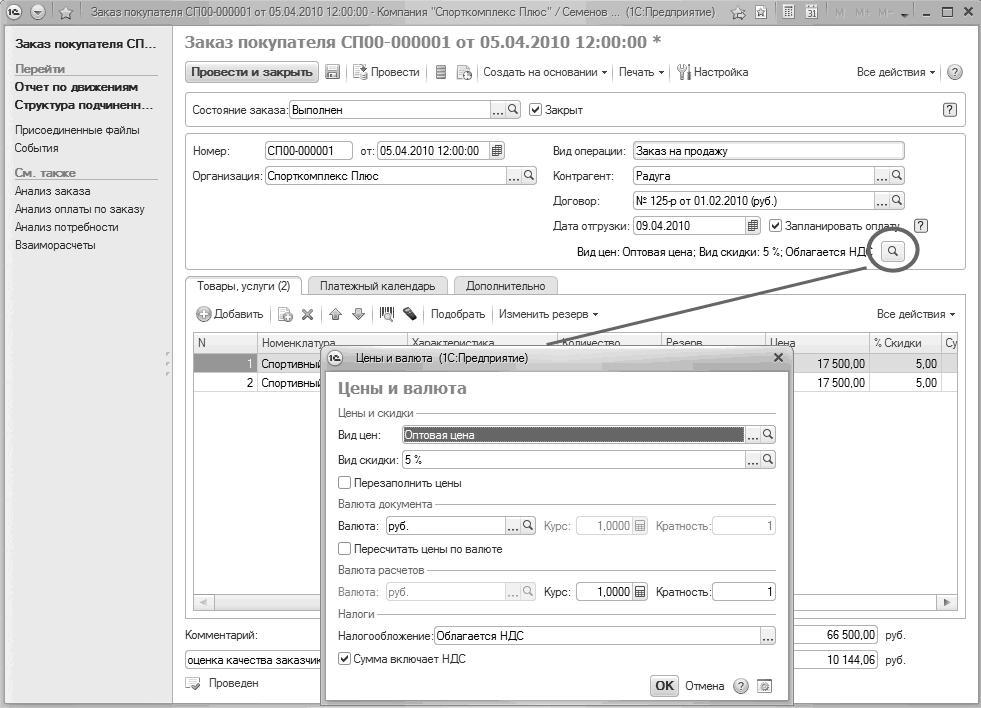Open Анализ оплаты по заказу link
This screenshot has width=981, height=708.
pyautogui.click(x=79, y=209)
